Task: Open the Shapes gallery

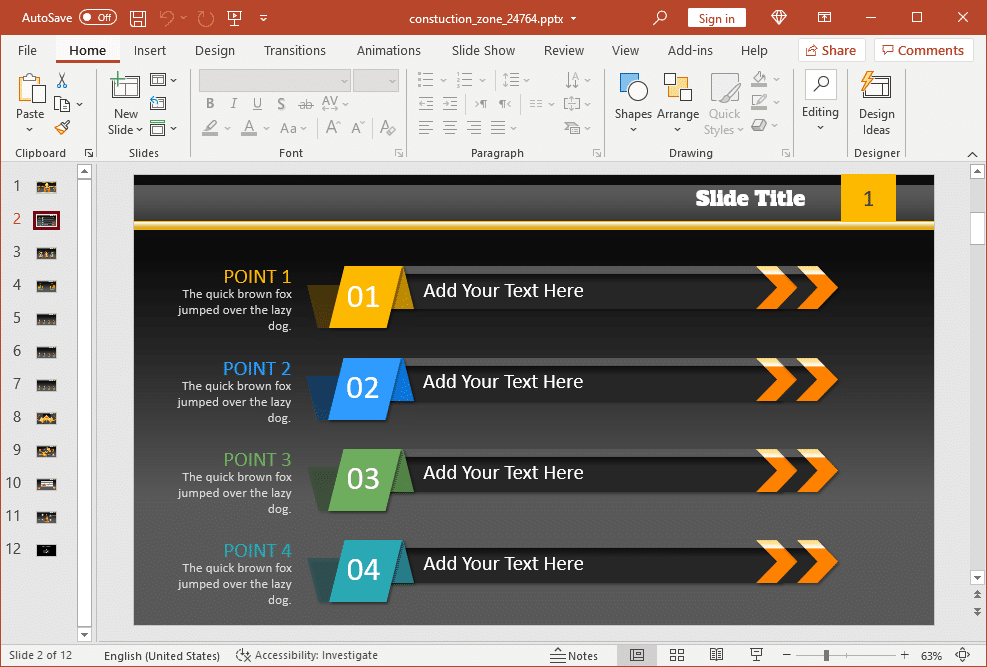Action: click(x=633, y=98)
